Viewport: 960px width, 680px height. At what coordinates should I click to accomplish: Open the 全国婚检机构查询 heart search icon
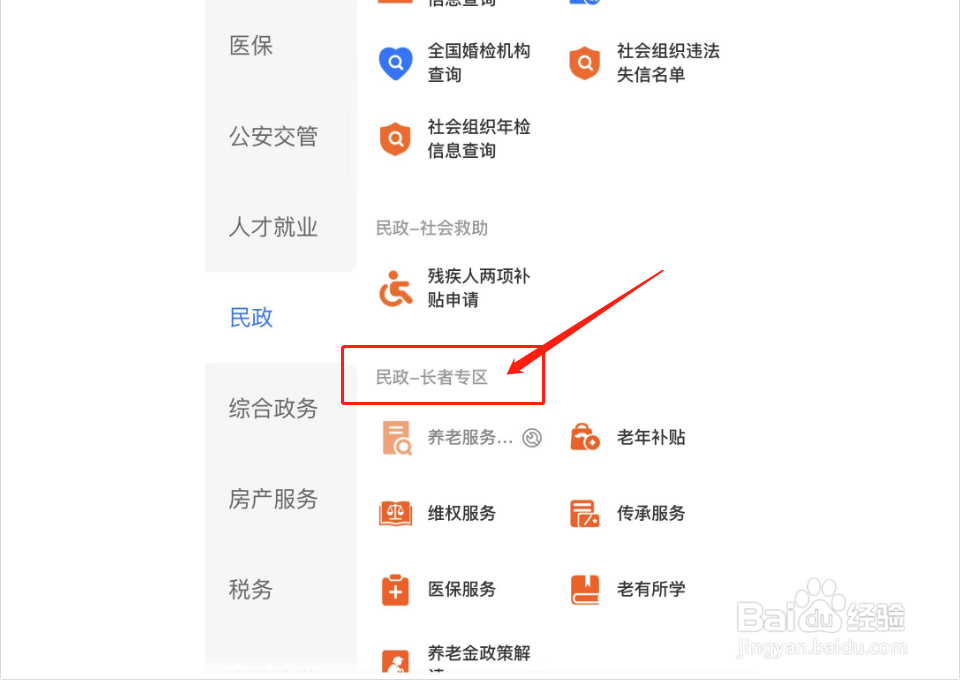396,63
